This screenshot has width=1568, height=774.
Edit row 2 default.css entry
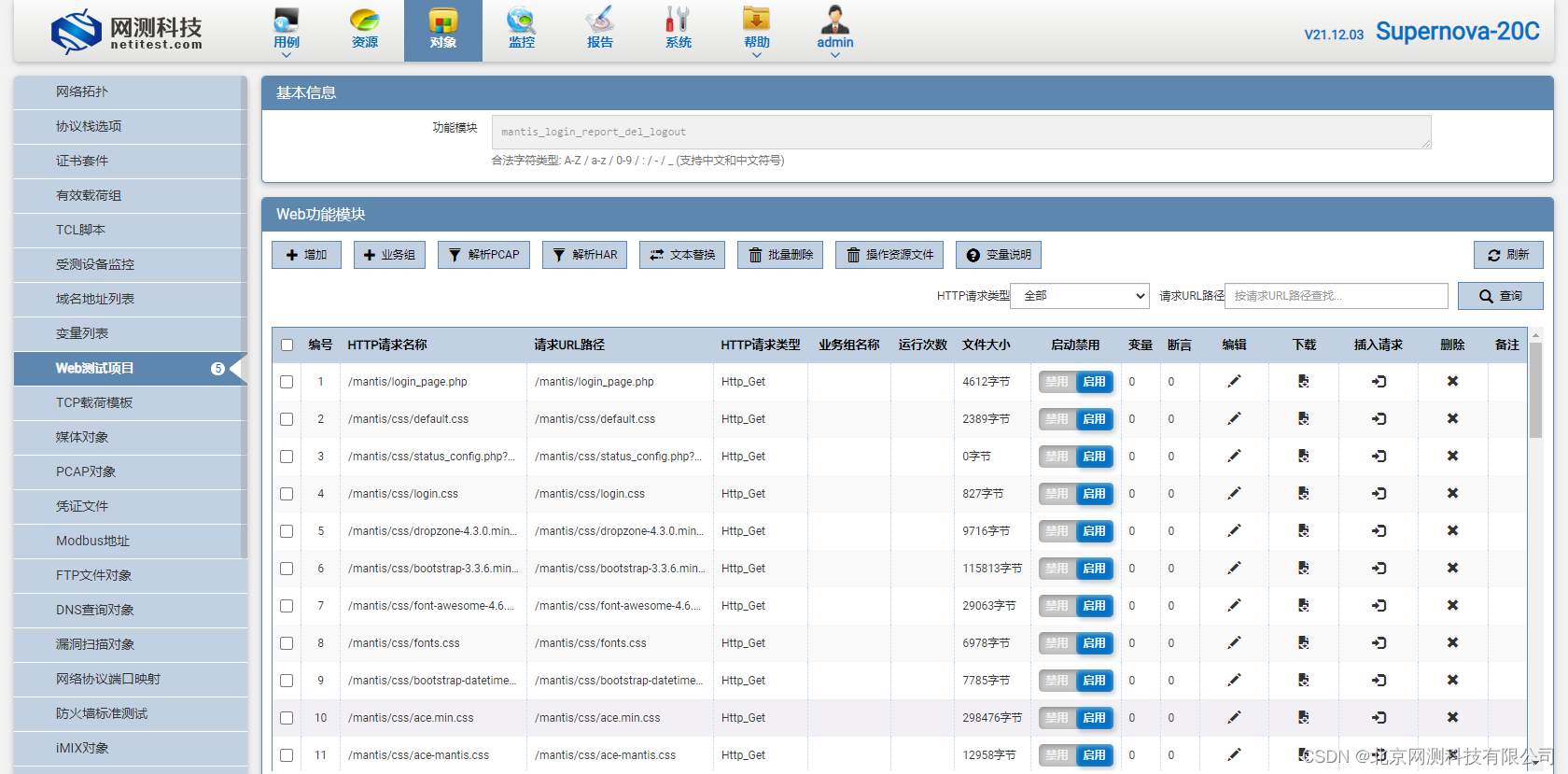pyautogui.click(x=1234, y=418)
